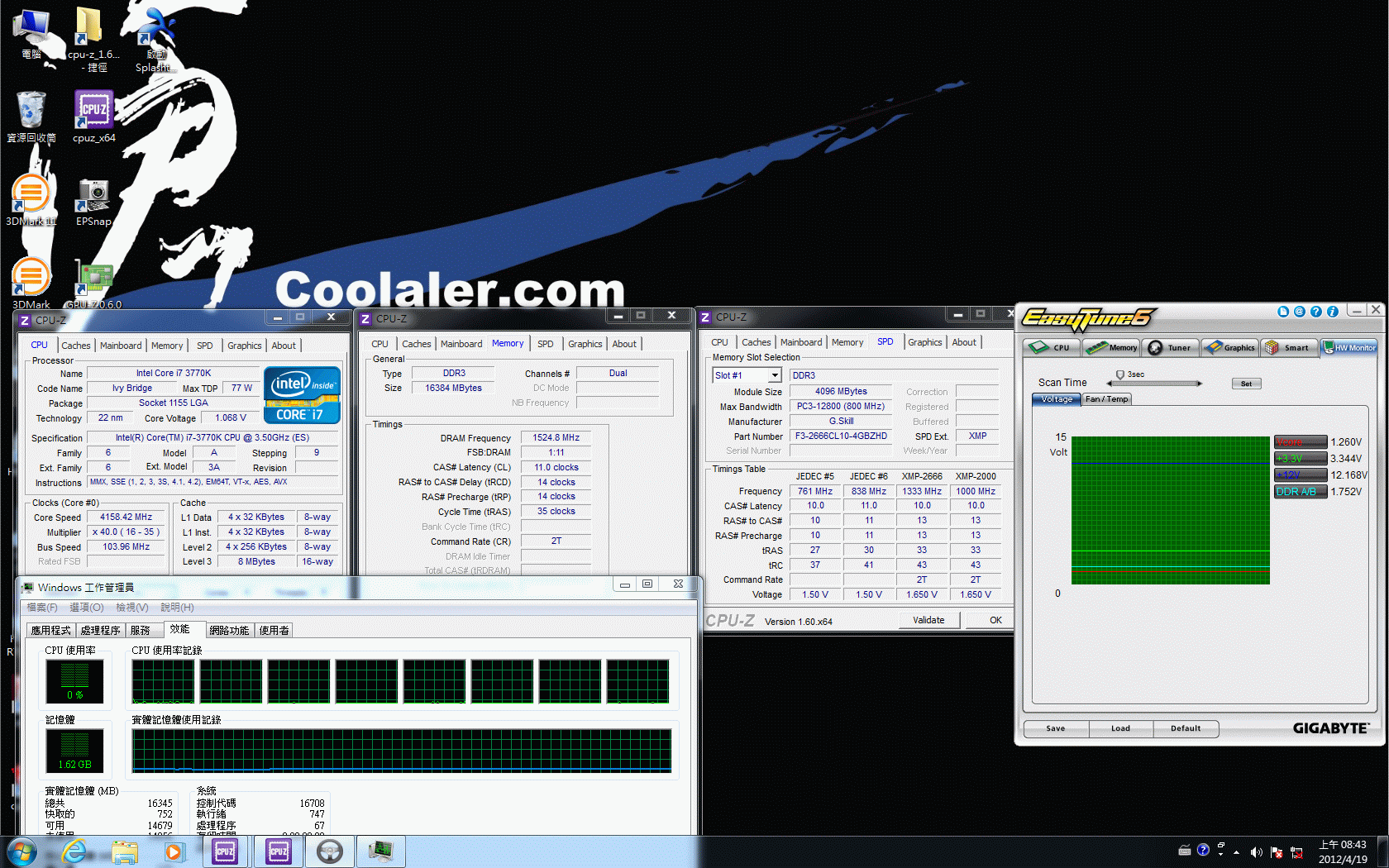This screenshot has height=868, width=1389.
Task: Switch to first CPU-Z taskbar button
Action: pos(225,851)
